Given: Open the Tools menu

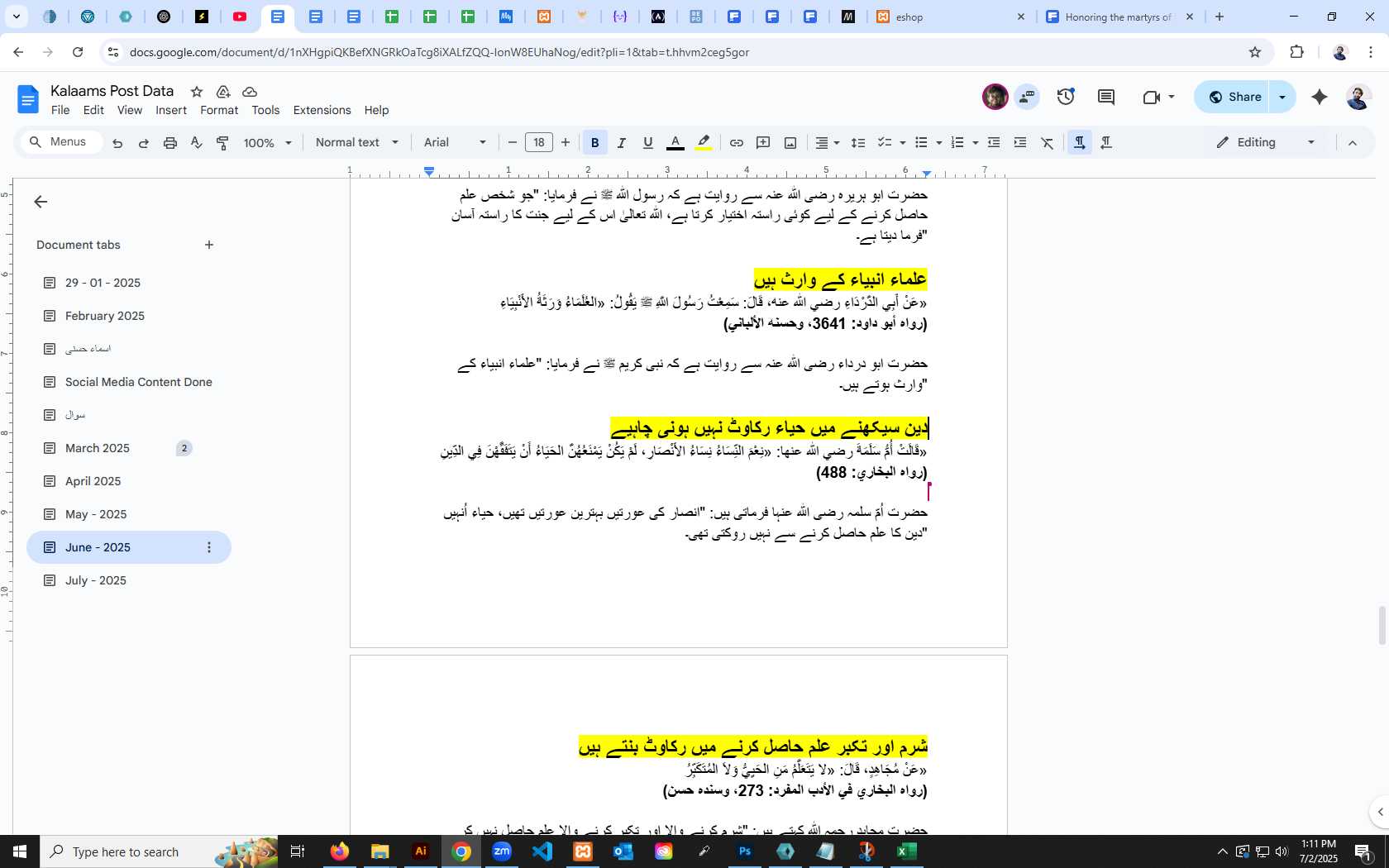Looking at the screenshot, I should coord(265,110).
